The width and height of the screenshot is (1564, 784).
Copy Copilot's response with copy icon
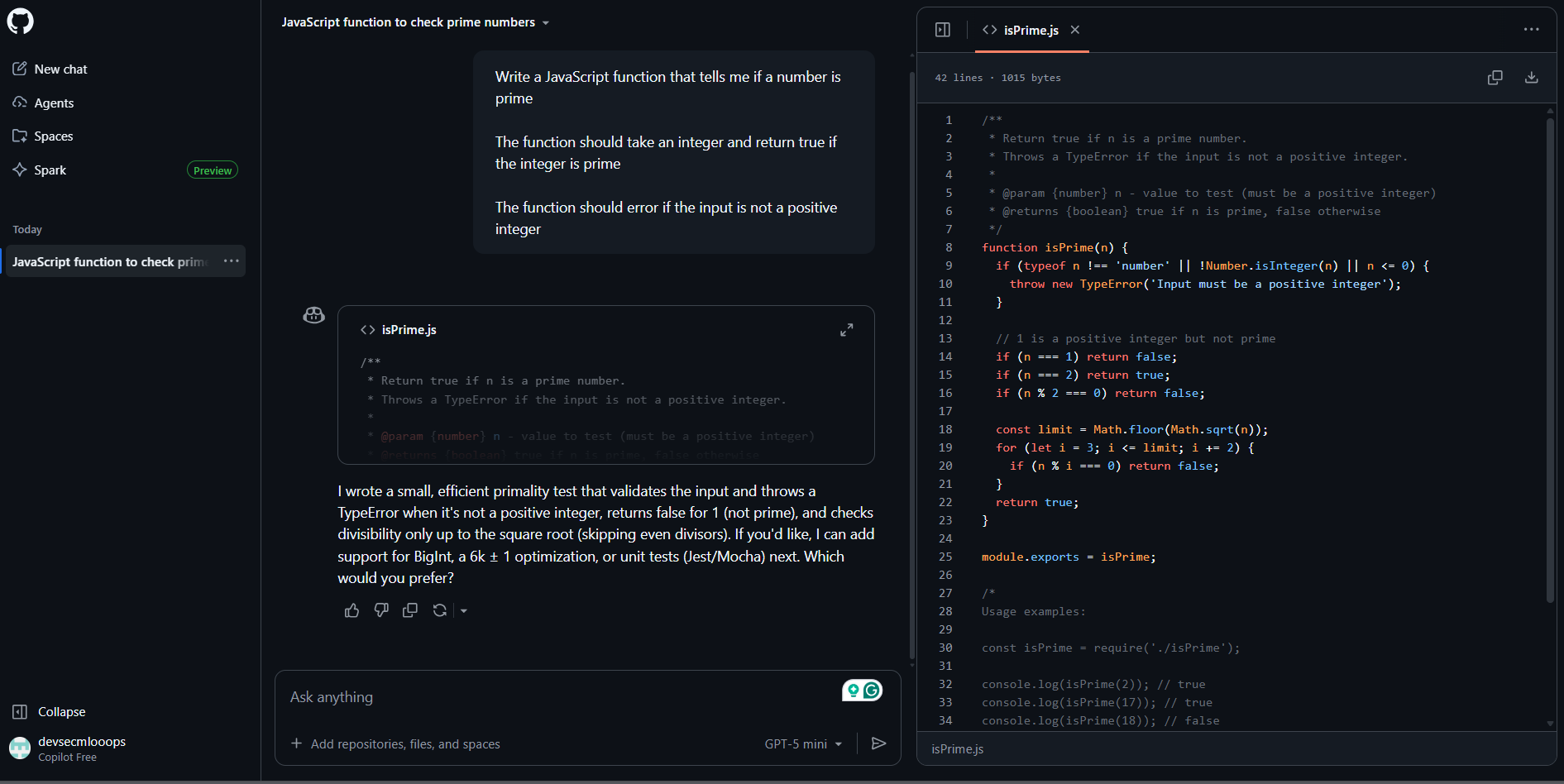pos(409,610)
